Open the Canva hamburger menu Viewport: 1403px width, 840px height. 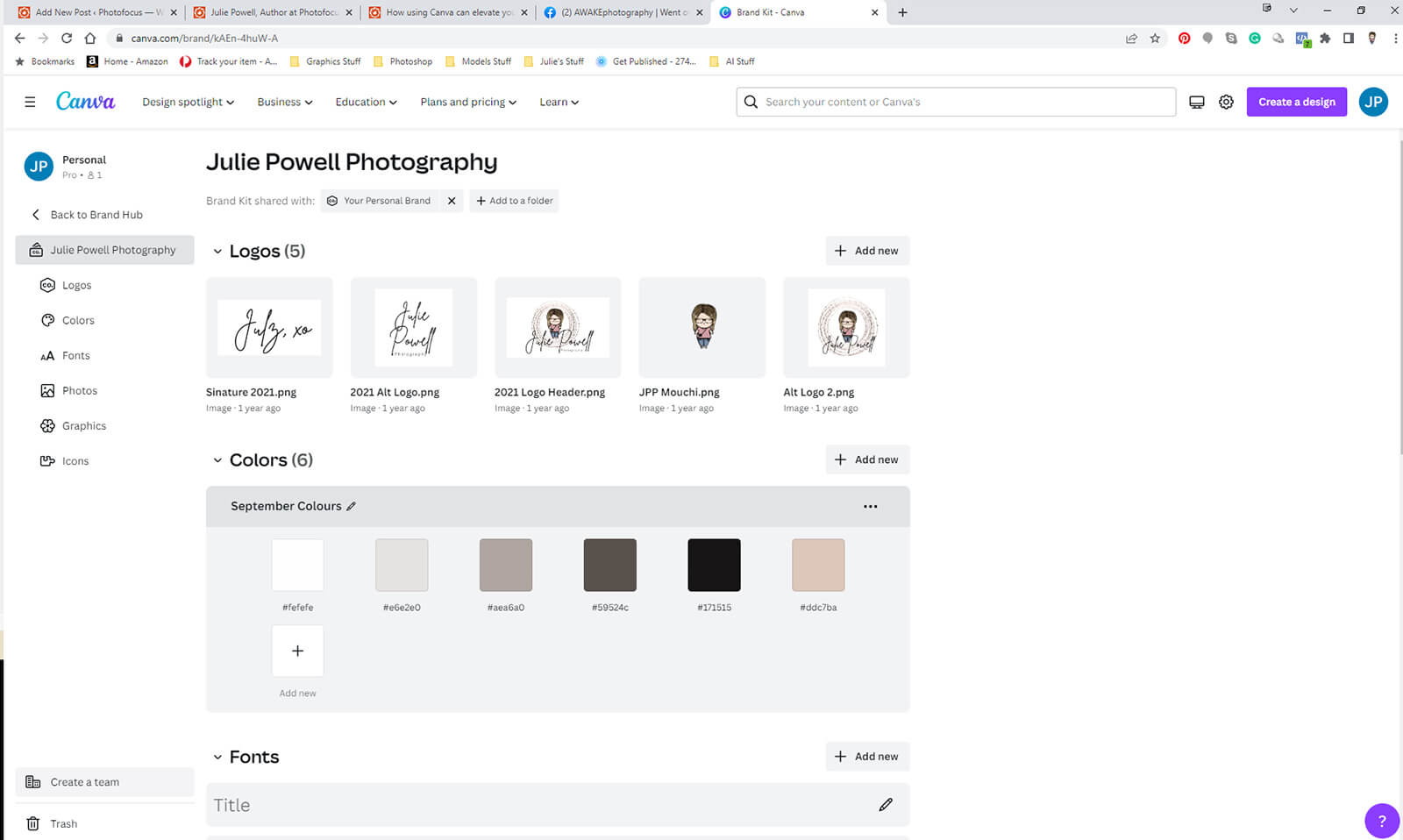tap(30, 102)
